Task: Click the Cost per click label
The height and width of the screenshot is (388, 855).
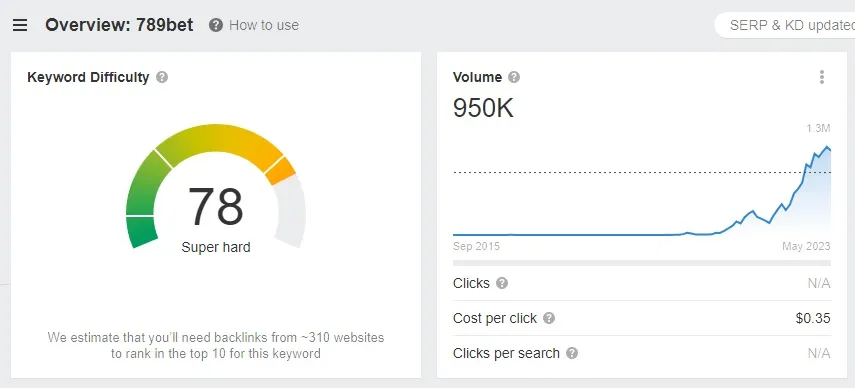Action: click(495, 318)
